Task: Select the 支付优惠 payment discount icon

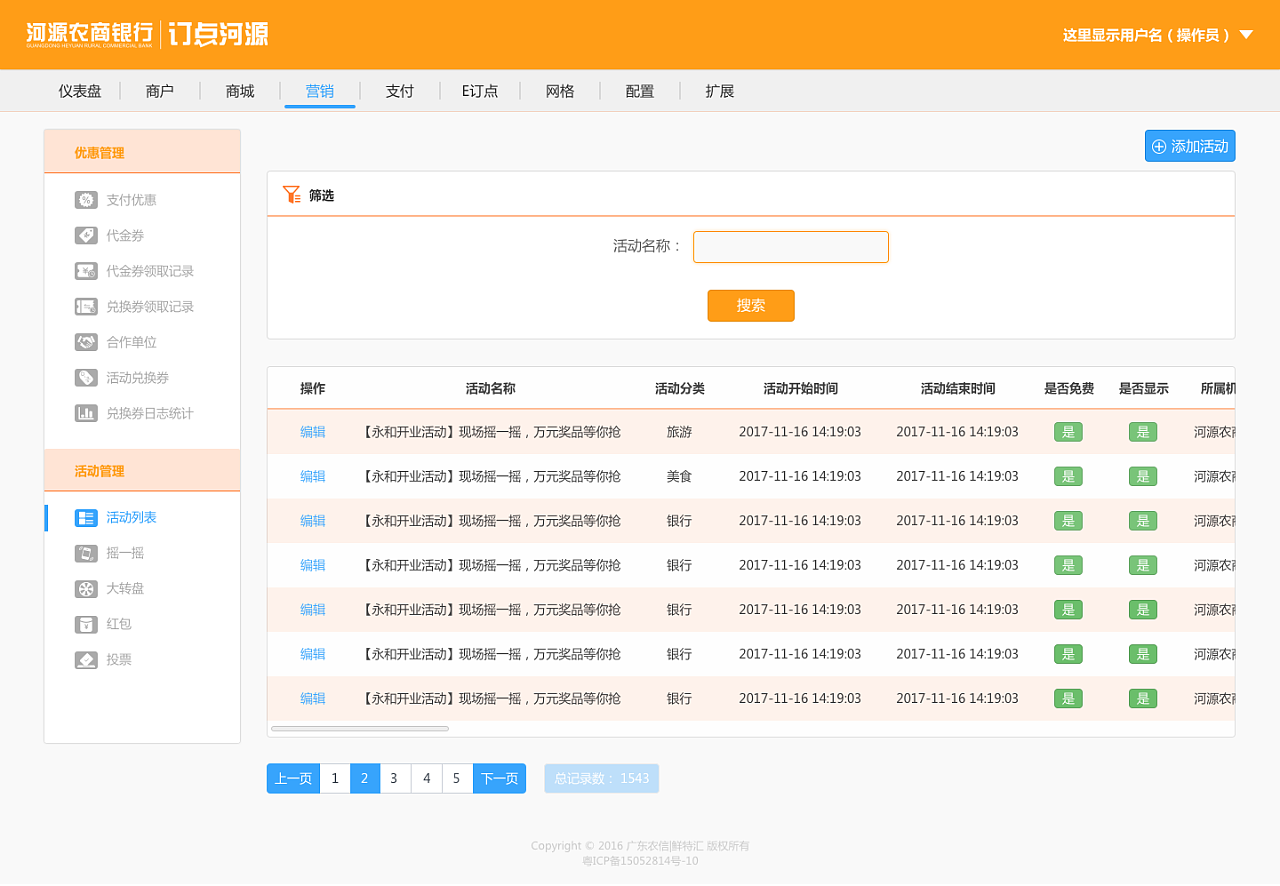Action: (x=84, y=199)
